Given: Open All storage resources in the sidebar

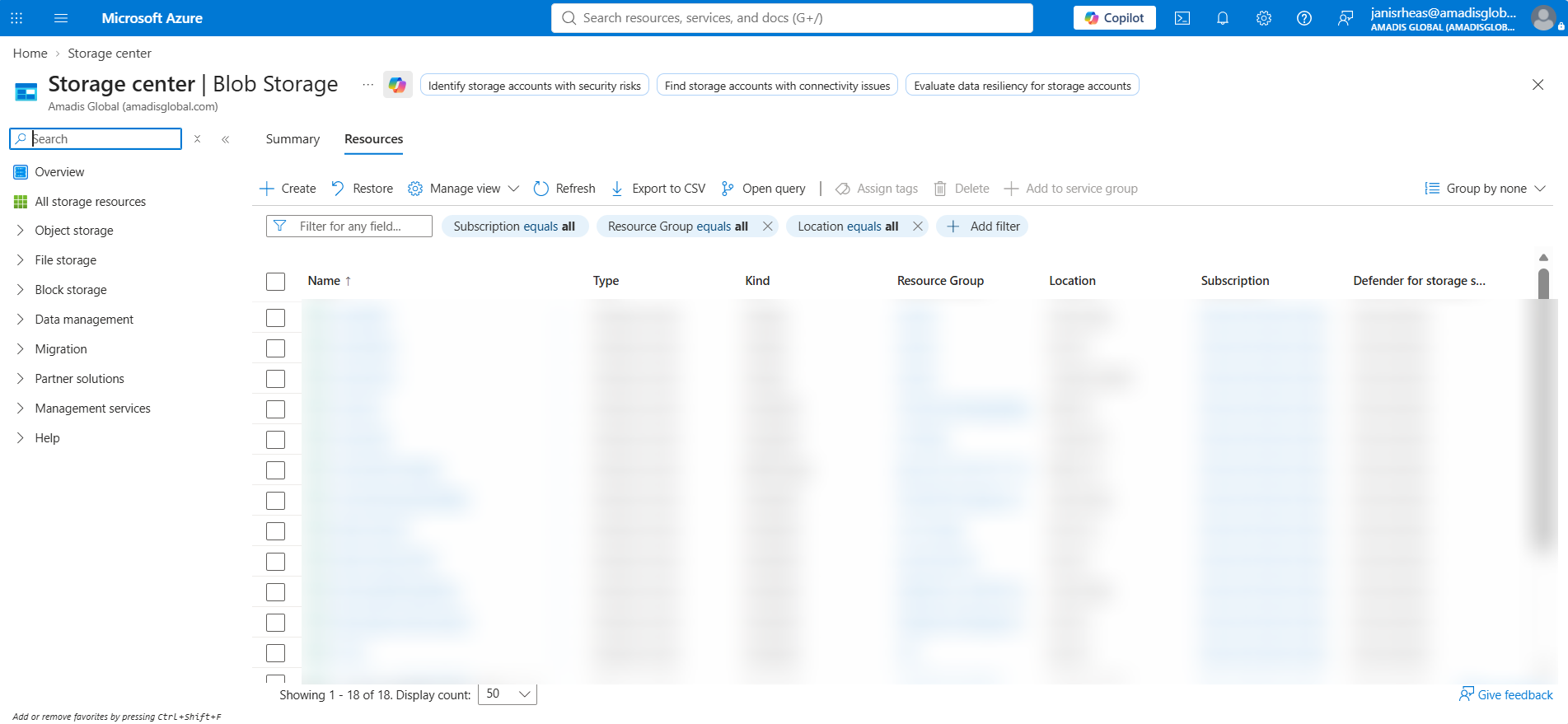Looking at the screenshot, I should click(90, 202).
